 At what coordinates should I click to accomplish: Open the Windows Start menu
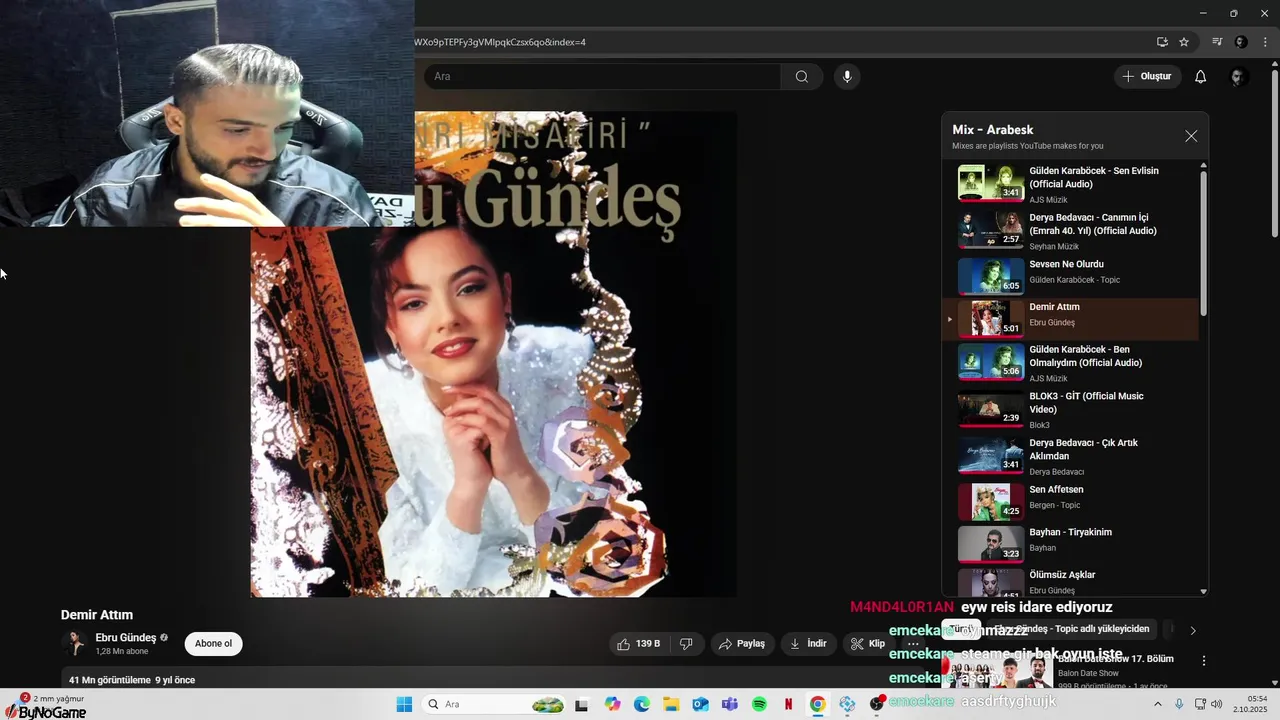(404, 704)
